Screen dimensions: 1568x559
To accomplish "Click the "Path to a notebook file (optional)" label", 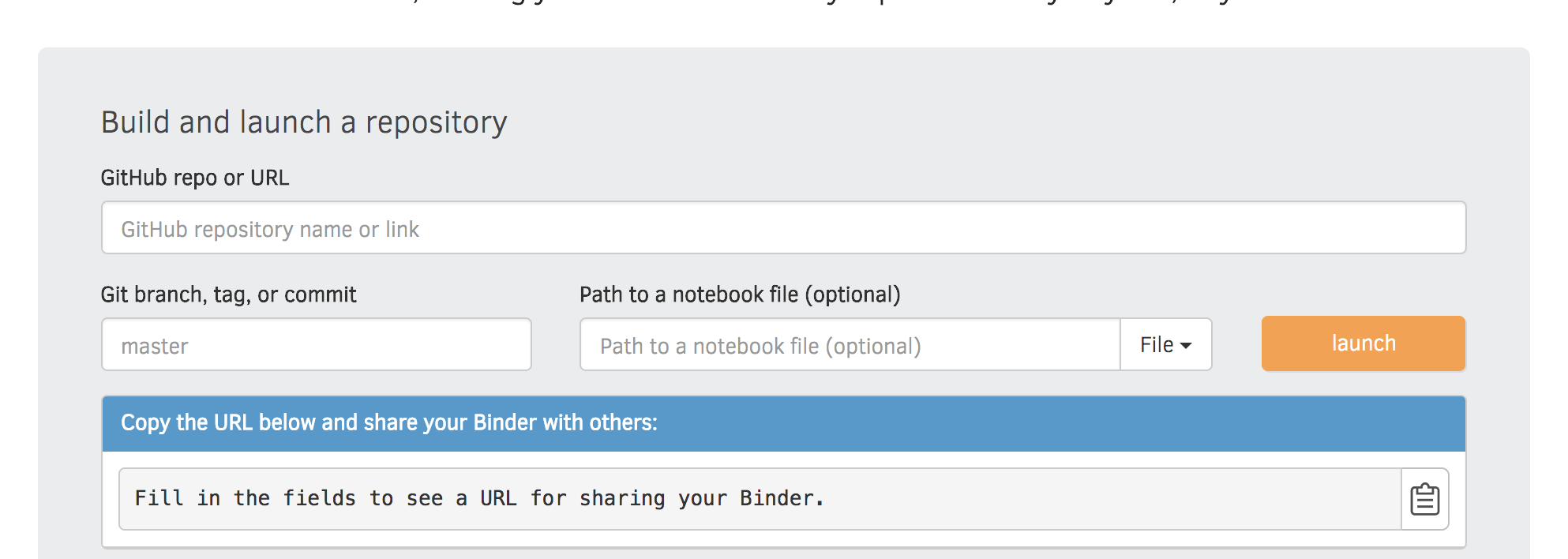I will pos(740,295).
